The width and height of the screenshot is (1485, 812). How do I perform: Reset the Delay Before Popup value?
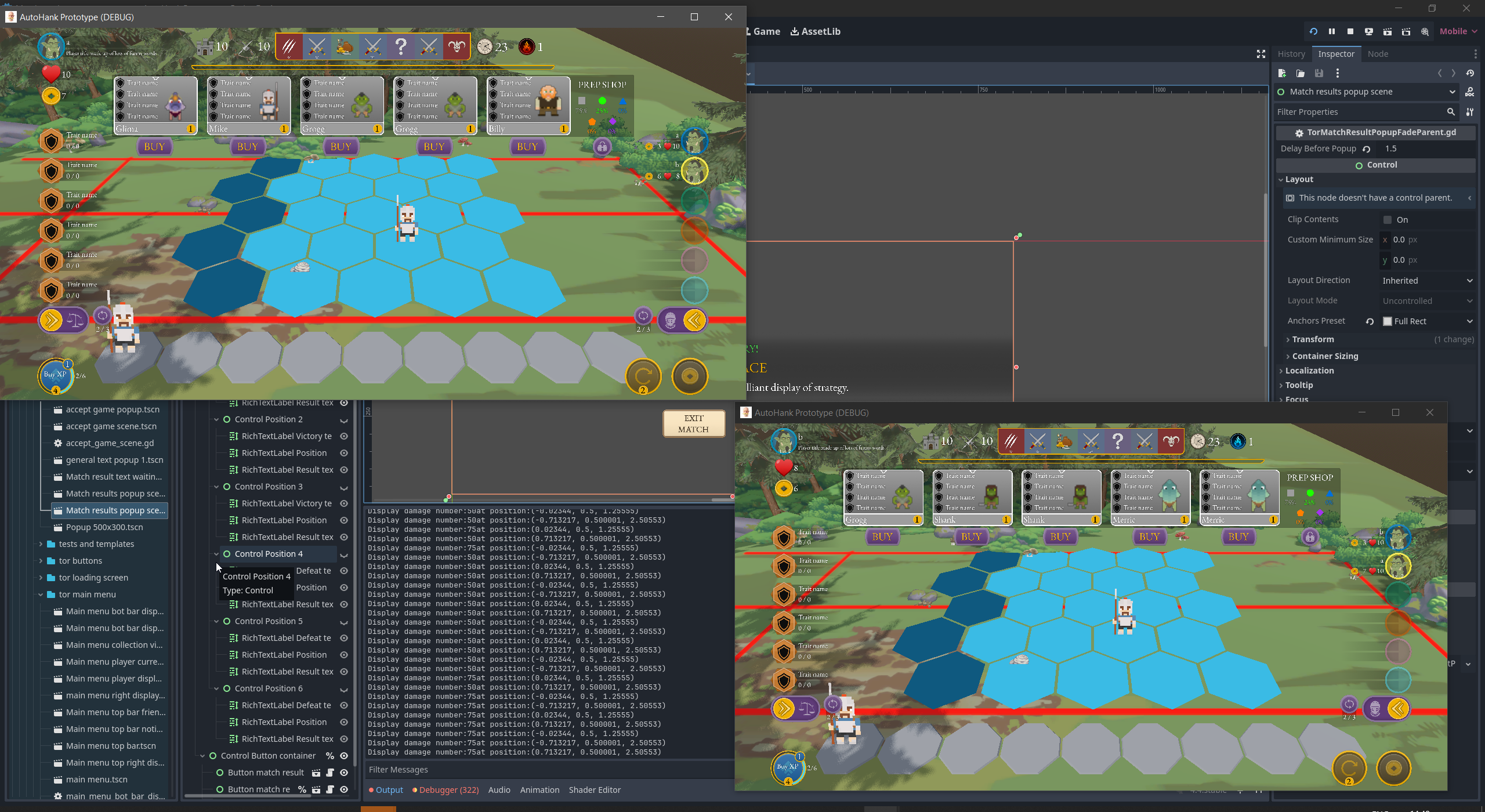(1367, 149)
